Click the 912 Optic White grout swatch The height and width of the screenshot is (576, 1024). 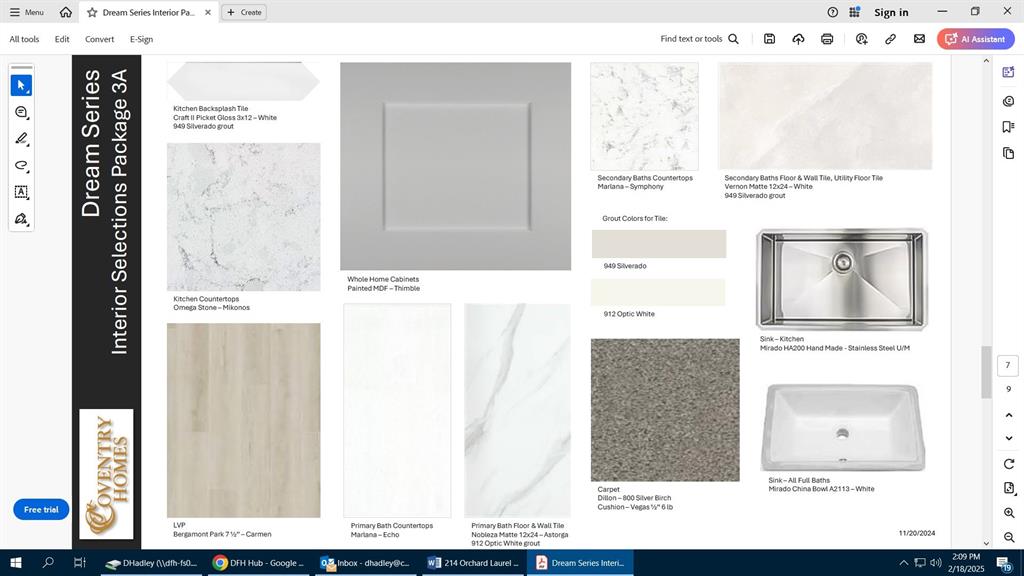(x=658, y=293)
